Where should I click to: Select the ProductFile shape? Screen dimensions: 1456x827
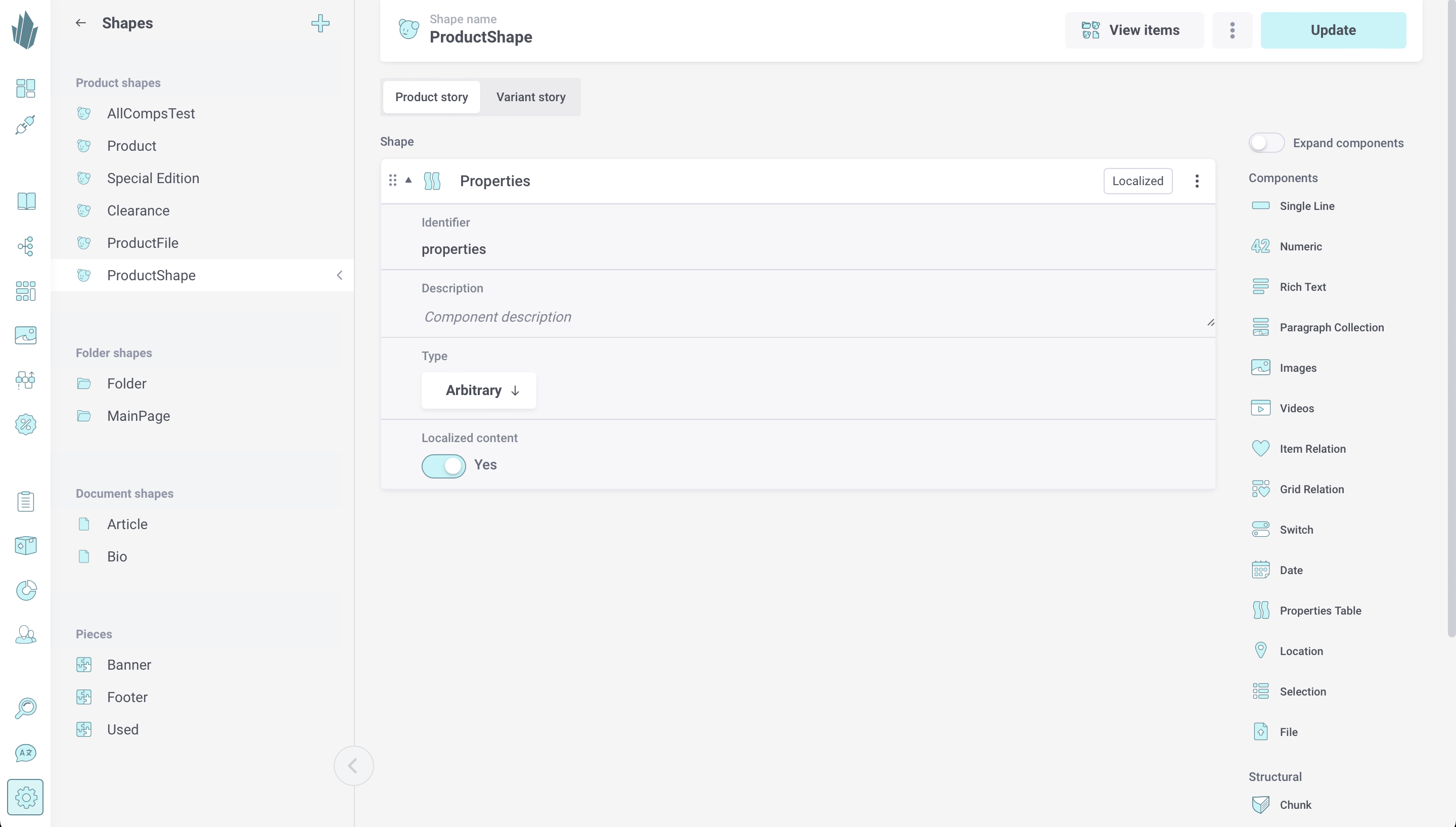click(x=202, y=243)
